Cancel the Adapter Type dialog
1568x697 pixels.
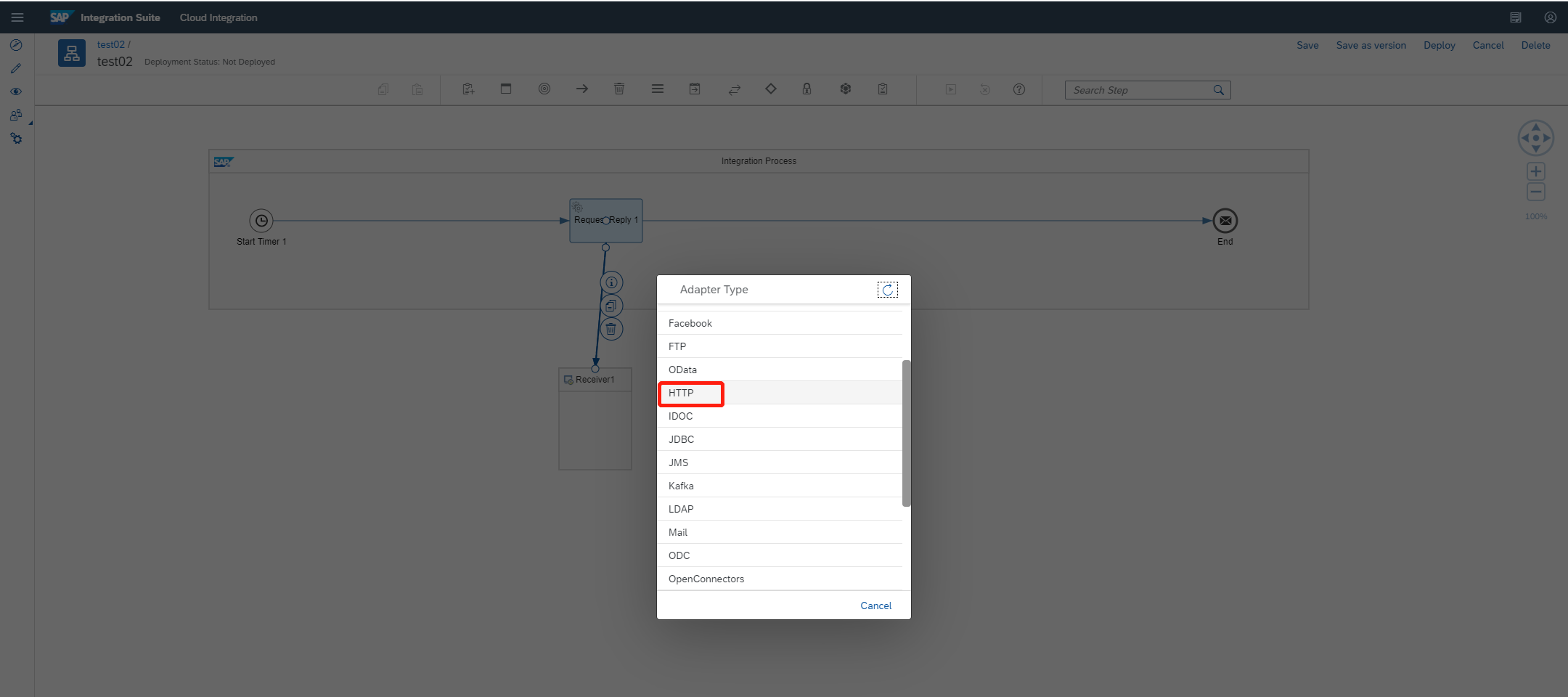point(875,606)
